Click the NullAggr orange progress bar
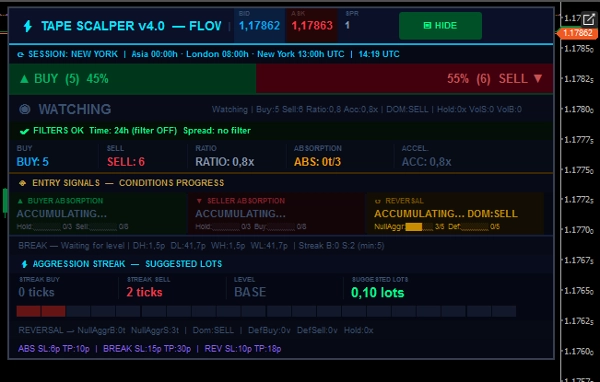 [x=419, y=227]
